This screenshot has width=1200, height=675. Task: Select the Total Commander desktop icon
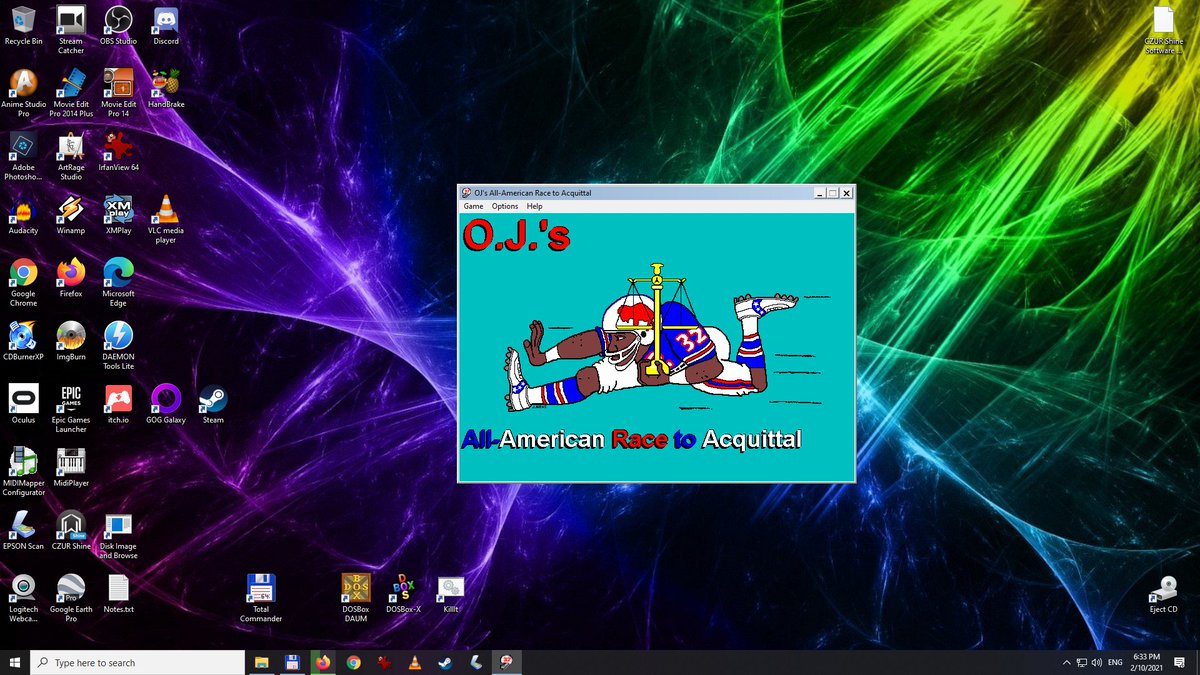click(x=261, y=597)
